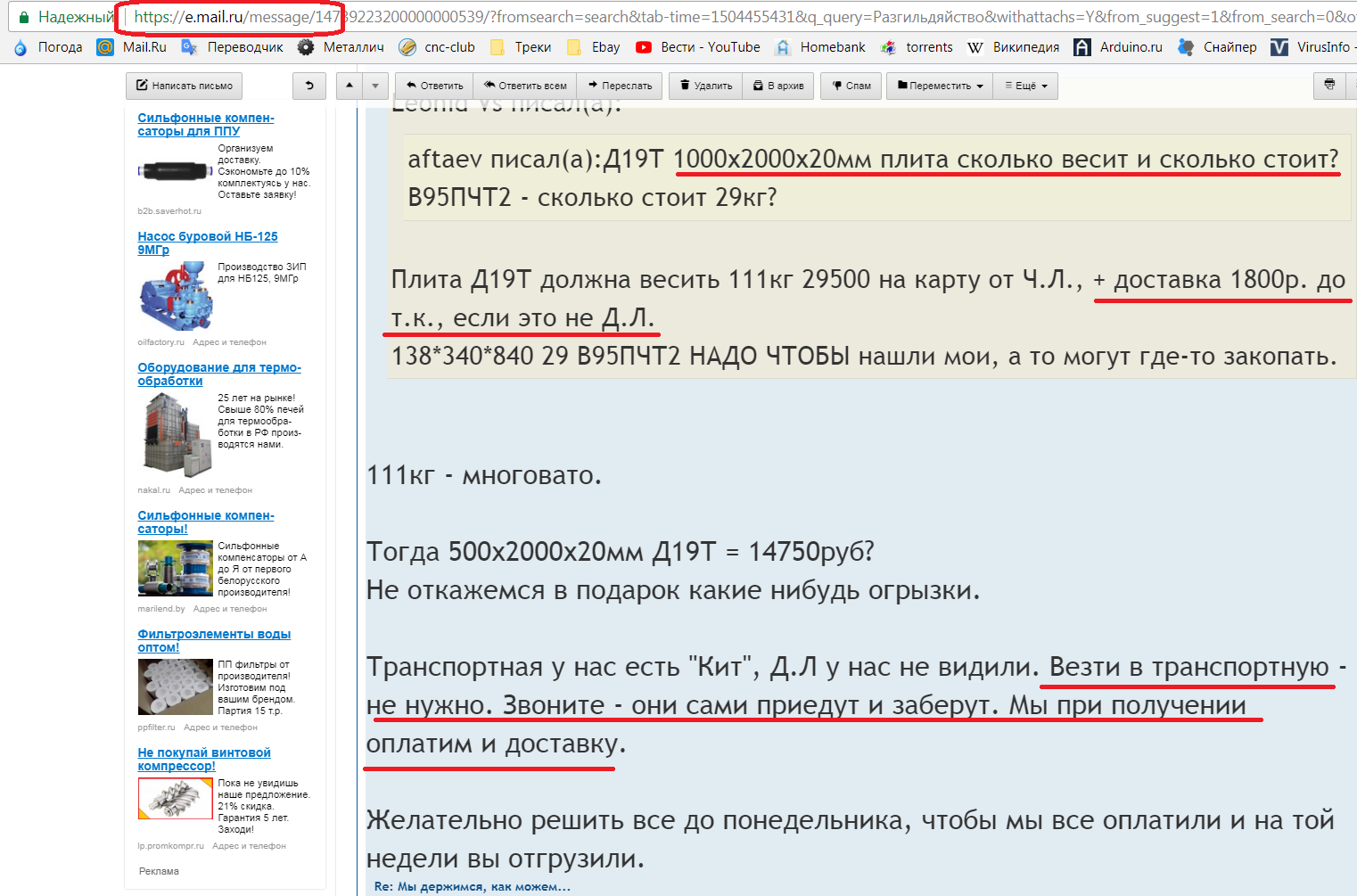Click the secure lock icon labelled Надежный
Screen dimensions: 1357x896
(24, 17)
